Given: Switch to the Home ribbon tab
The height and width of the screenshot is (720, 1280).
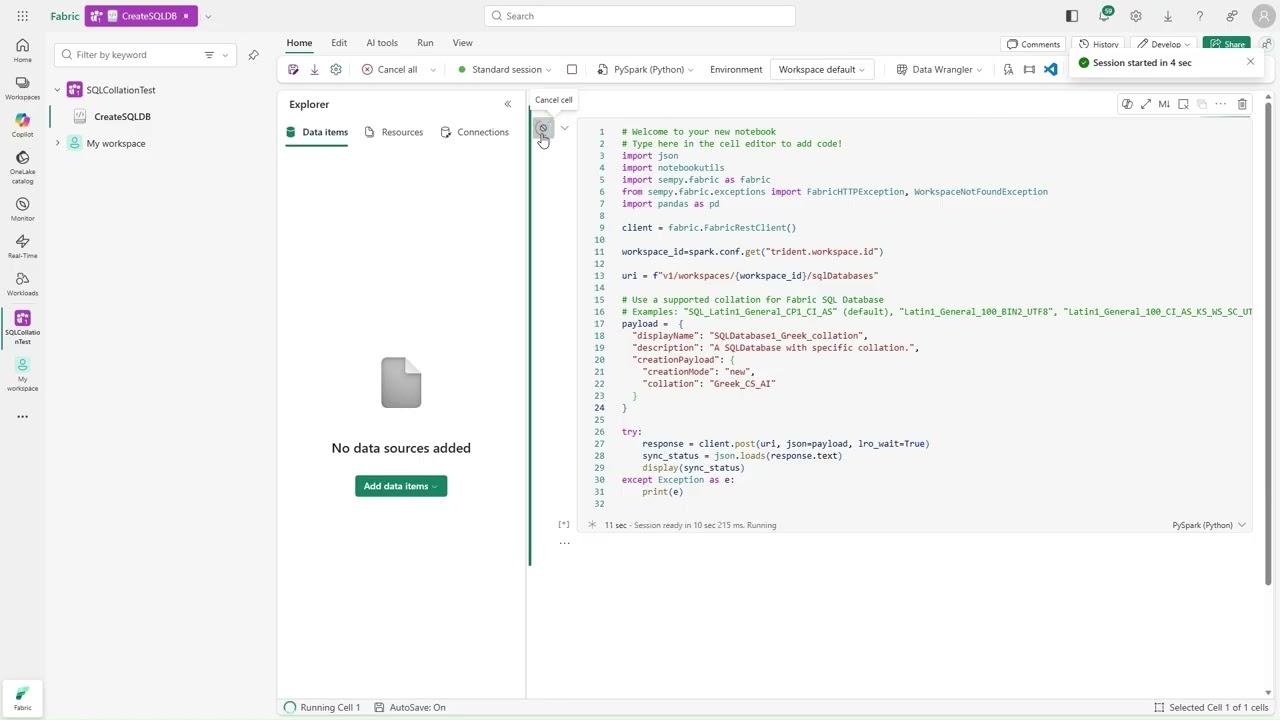Looking at the screenshot, I should pos(299,43).
